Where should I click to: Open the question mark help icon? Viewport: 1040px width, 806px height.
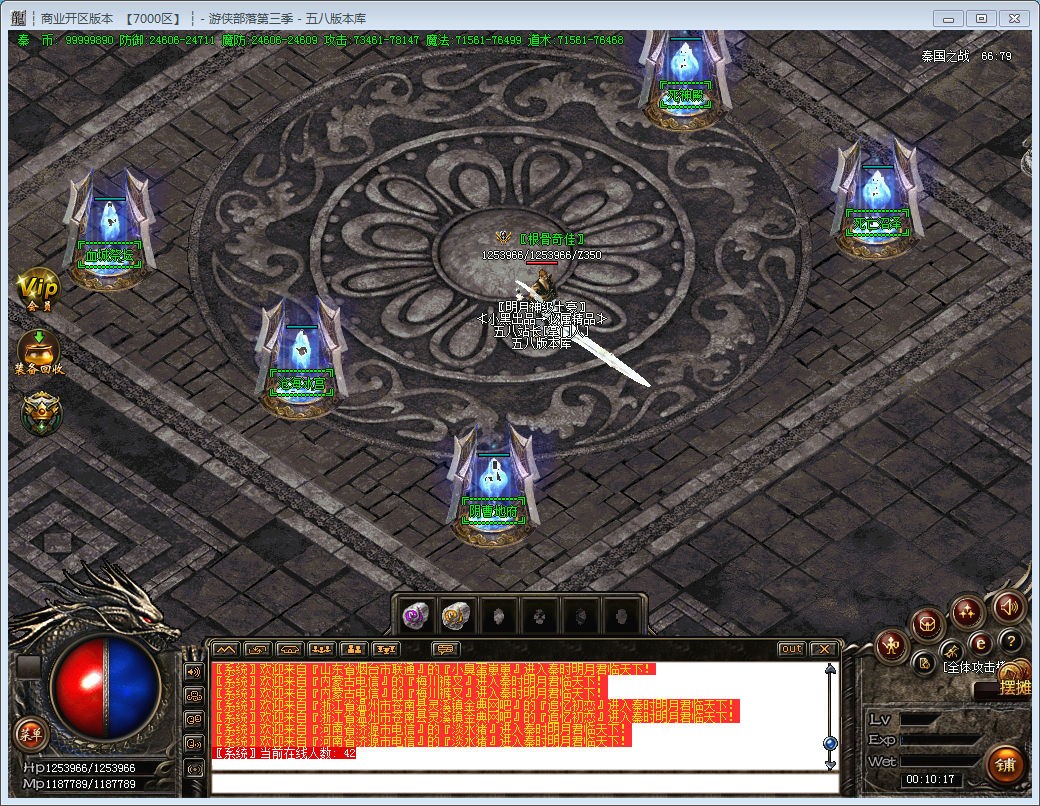pyautogui.click(x=1011, y=641)
